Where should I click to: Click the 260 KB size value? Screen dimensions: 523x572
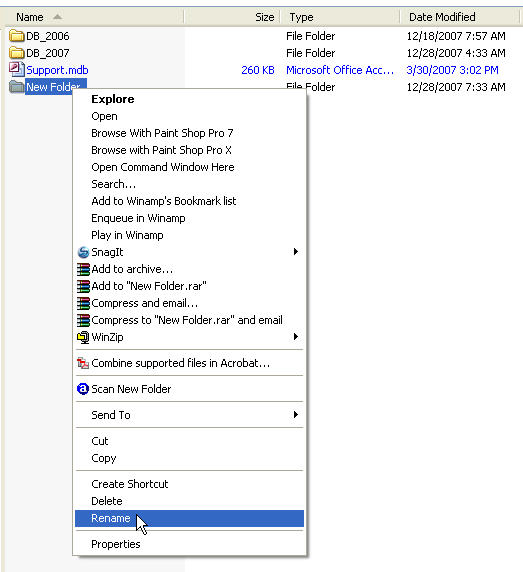258,70
